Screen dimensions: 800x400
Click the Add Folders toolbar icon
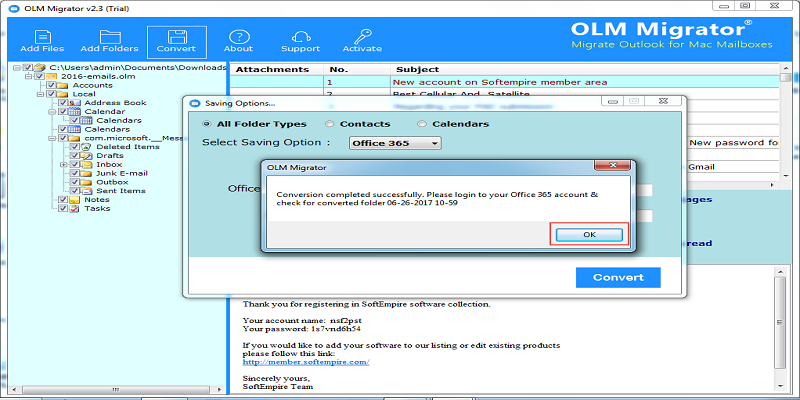[x=110, y=37]
